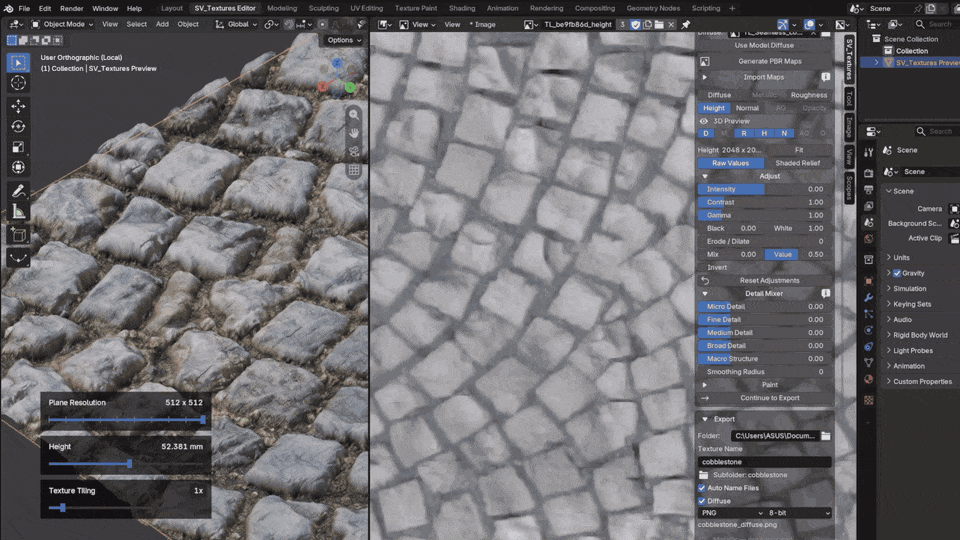Click the browse folder icon next to Folder path
Screen dimensions: 960x540
[x=826, y=436]
